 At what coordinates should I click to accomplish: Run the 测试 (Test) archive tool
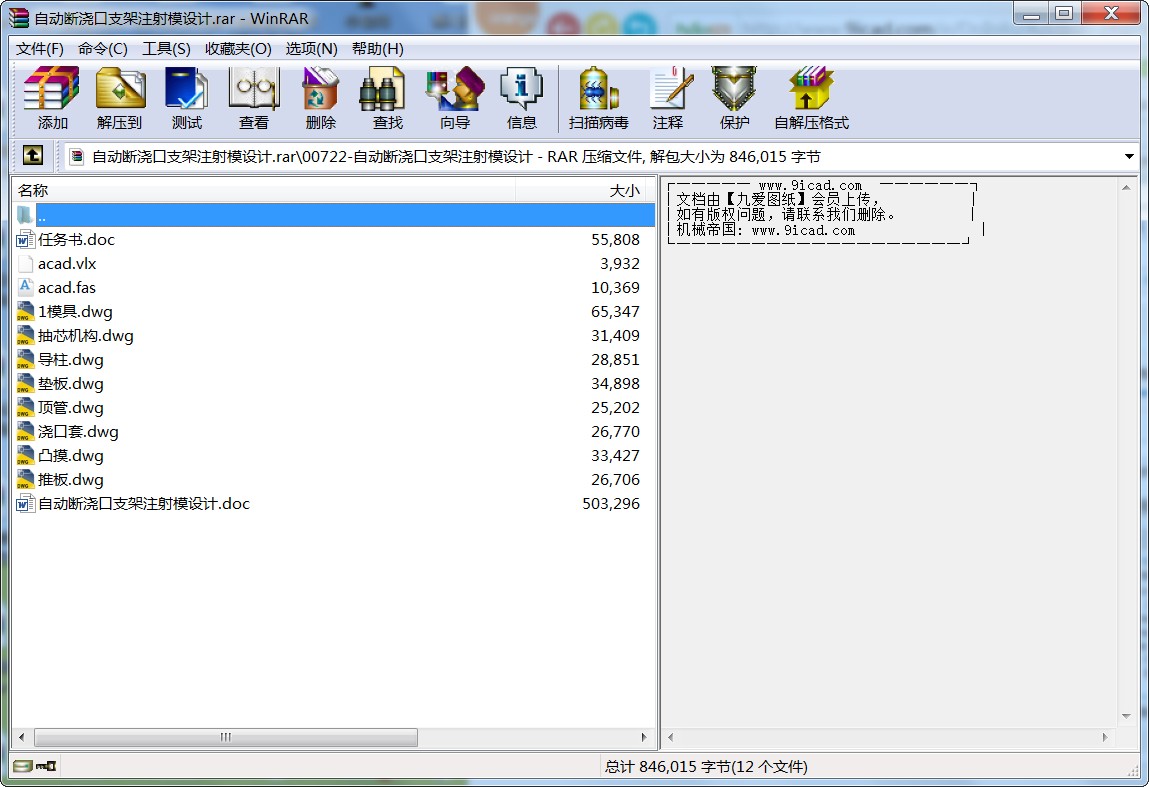point(186,99)
